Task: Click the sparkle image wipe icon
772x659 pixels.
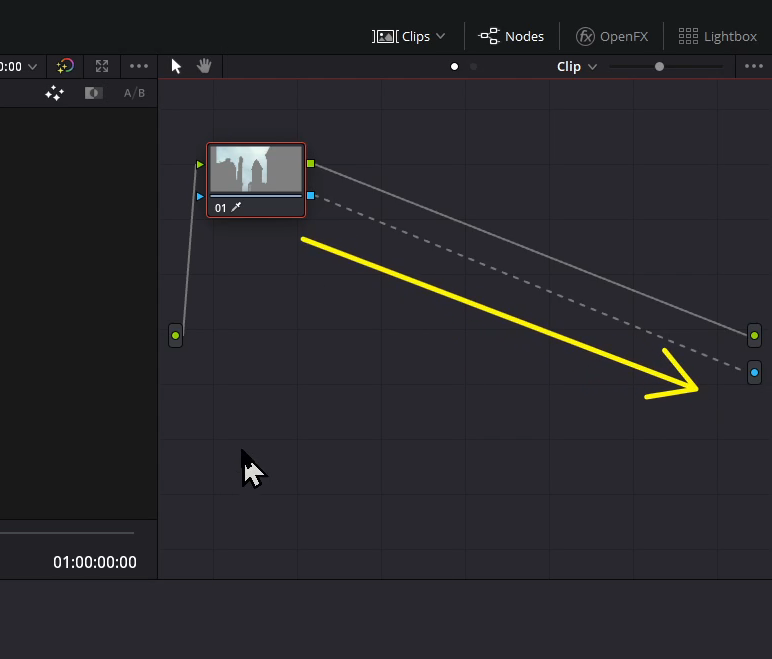Action: click(x=54, y=93)
